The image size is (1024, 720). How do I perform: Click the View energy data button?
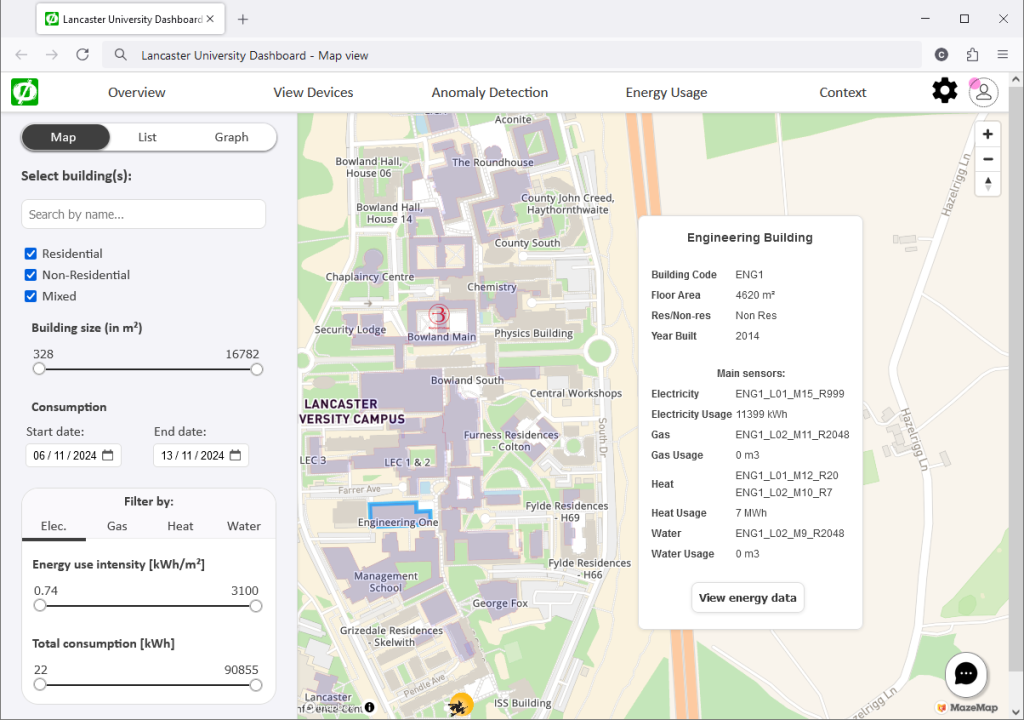click(x=747, y=597)
